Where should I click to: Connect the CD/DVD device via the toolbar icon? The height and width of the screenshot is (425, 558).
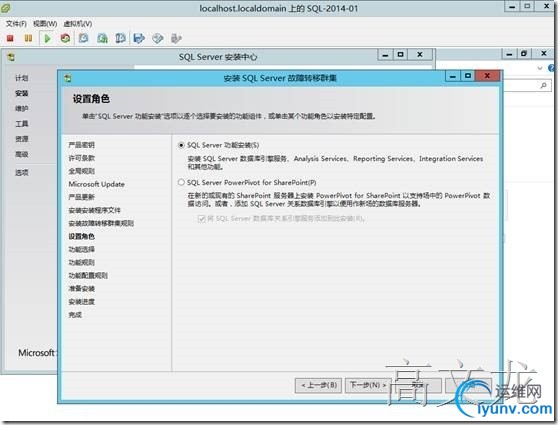(158, 38)
